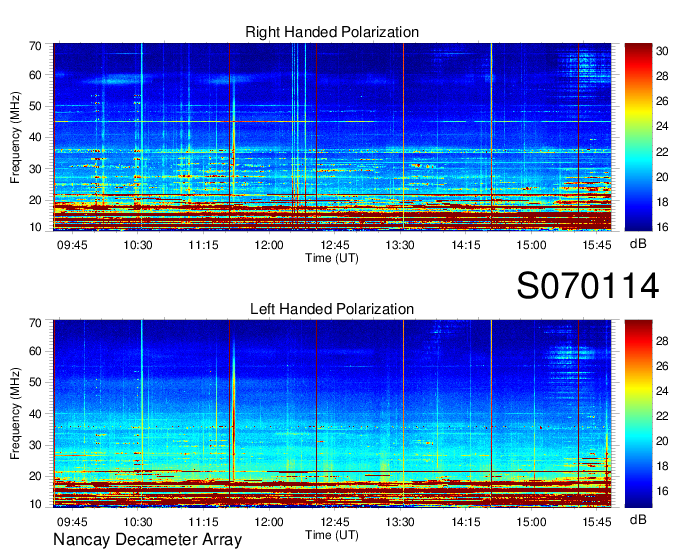The image size is (680, 552).
Task: Click inside the Right Handed Polarization spectrogram
Action: pyautogui.click(x=332, y=137)
